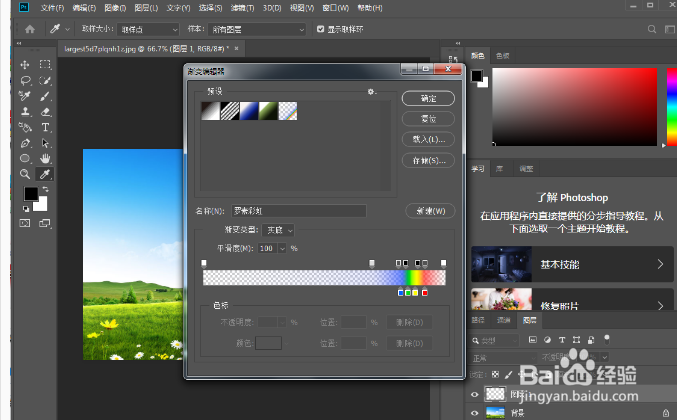
Task: Select the Hand tool
Action: (45, 158)
